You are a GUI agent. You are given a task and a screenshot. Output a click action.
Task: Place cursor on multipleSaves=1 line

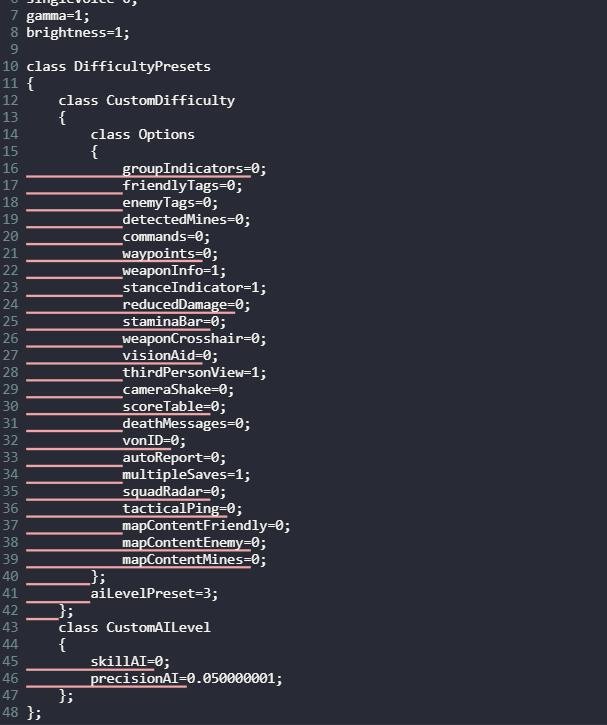tap(186, 474)
